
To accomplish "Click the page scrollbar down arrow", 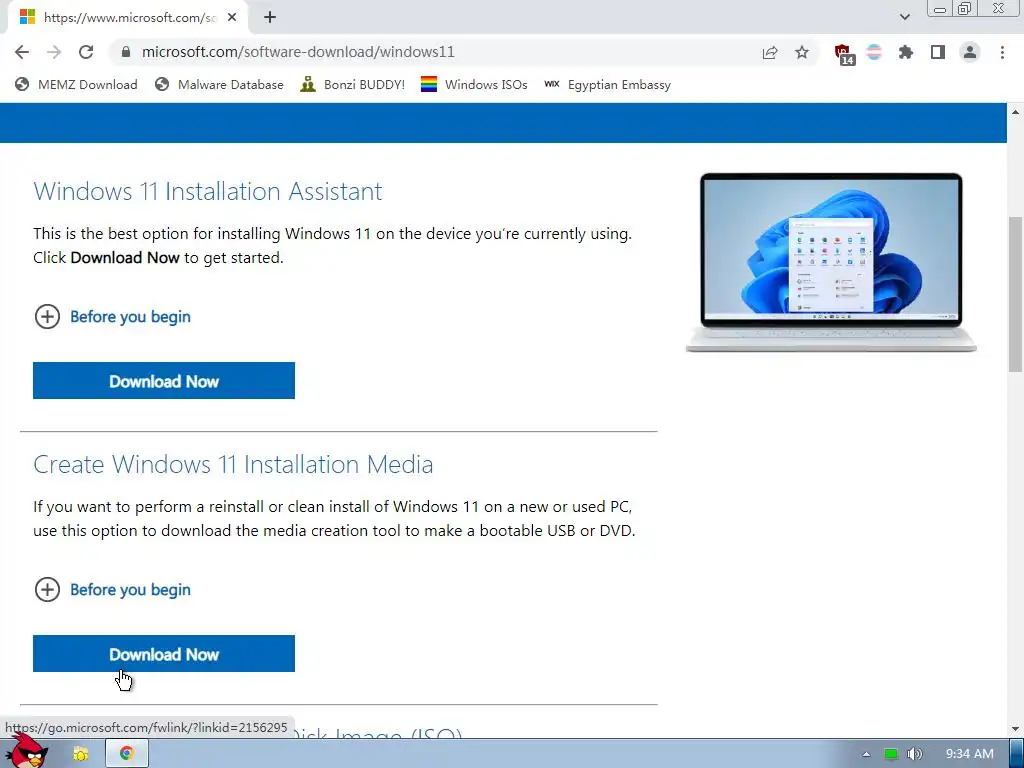I will pos(1016,729).
